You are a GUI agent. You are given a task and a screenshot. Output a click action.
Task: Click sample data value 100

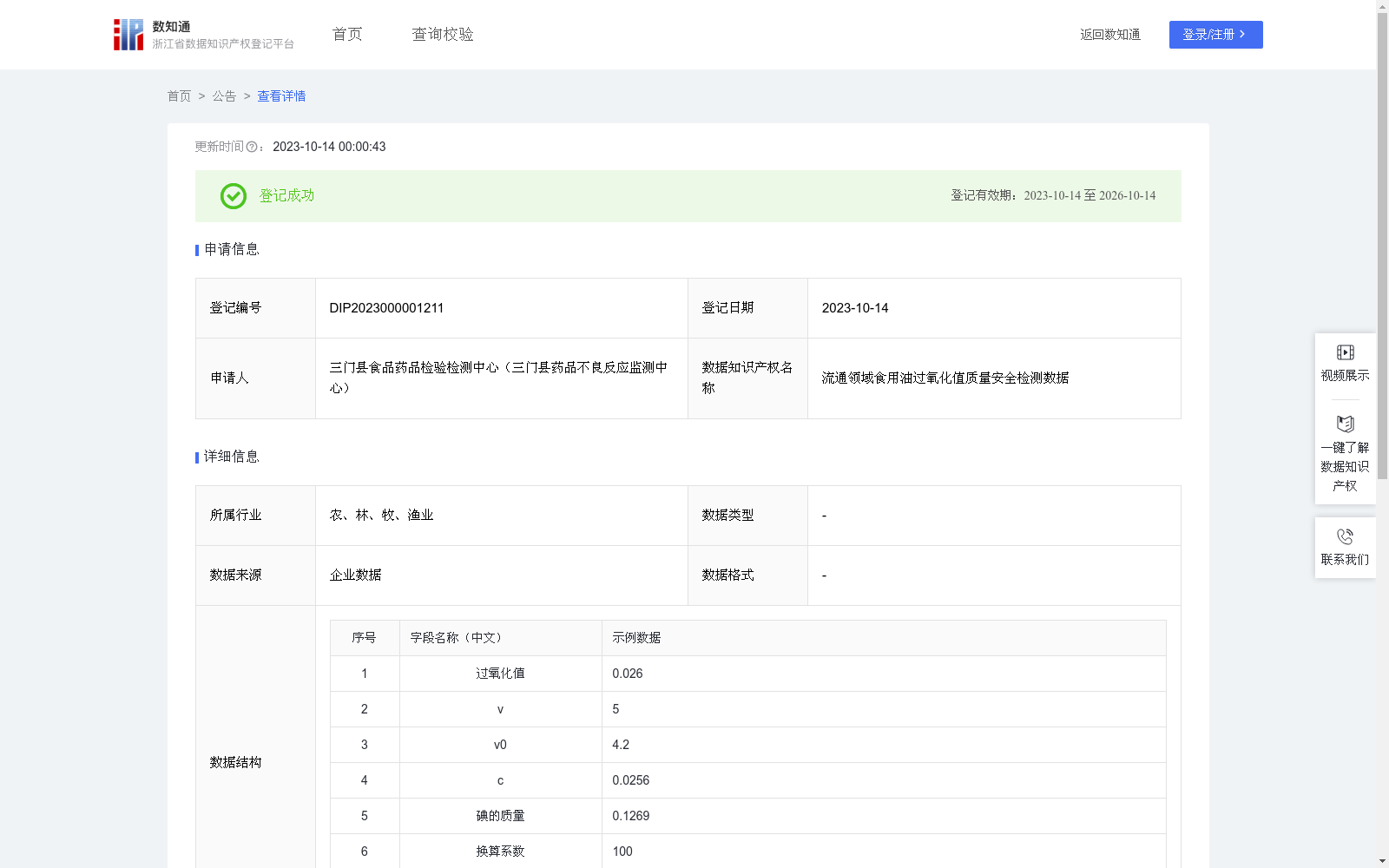[x=622, y=852]
